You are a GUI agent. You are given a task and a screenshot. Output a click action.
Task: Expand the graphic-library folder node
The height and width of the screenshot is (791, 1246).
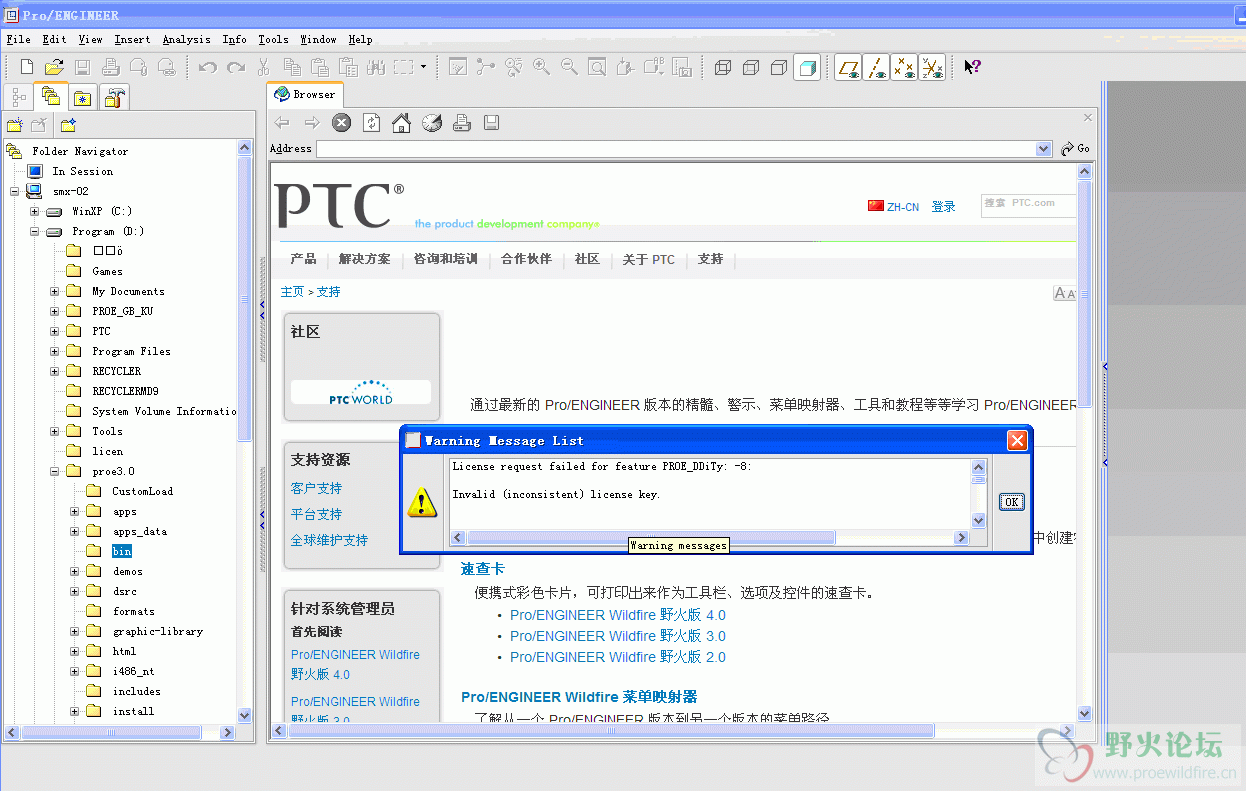[x=75, y=631]
